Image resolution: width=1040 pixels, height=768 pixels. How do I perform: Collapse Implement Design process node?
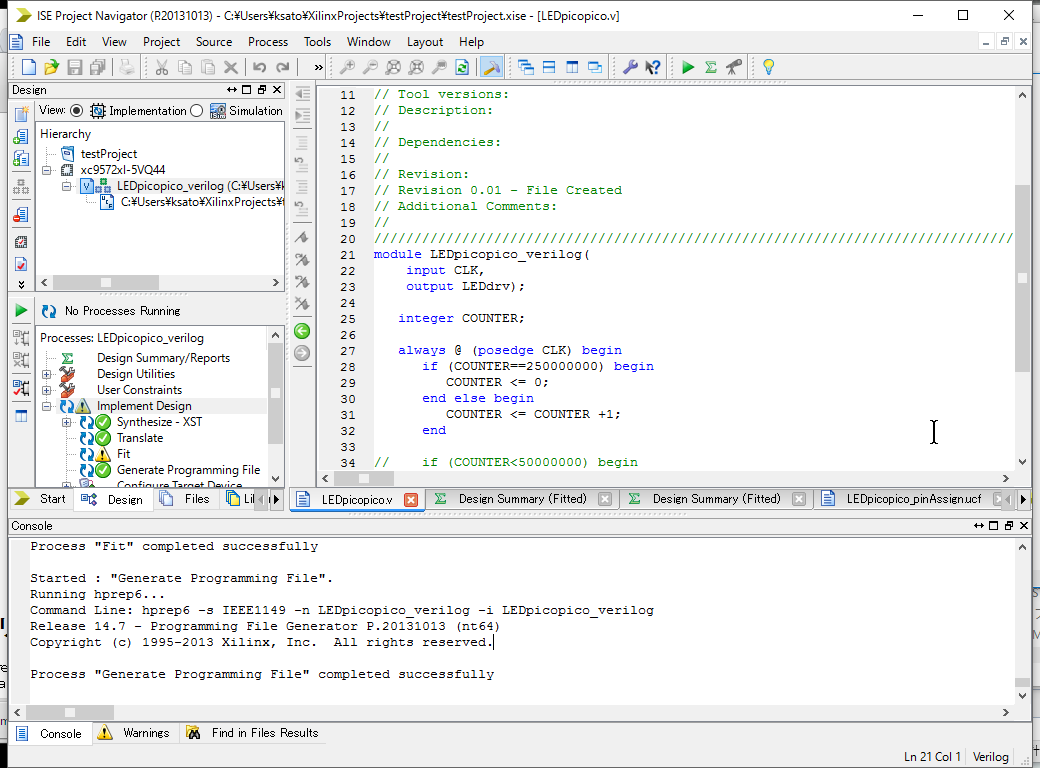[46, 406]
